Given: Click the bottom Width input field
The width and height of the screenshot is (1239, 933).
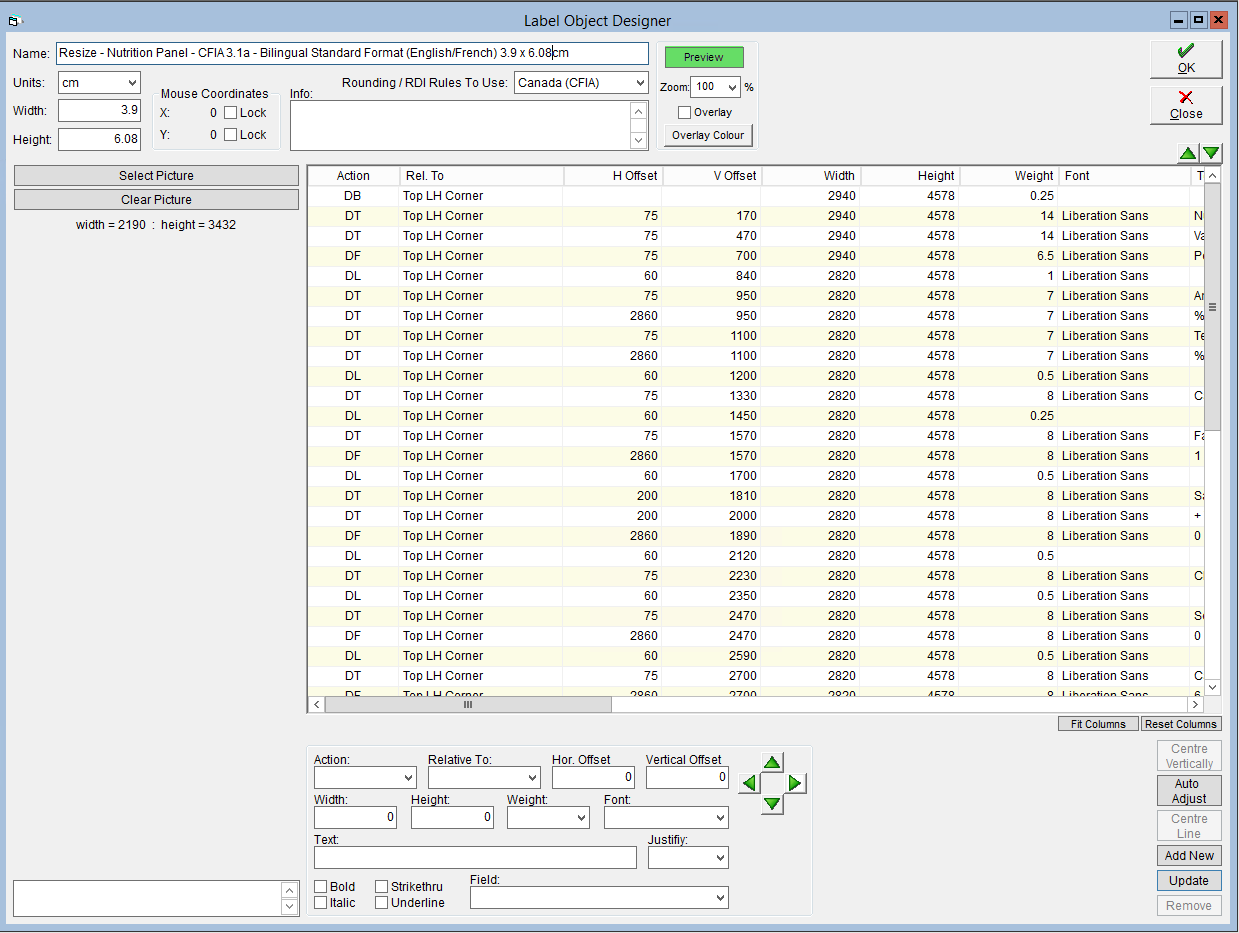Looking at the screenshot, I should (x=355, y=817).
